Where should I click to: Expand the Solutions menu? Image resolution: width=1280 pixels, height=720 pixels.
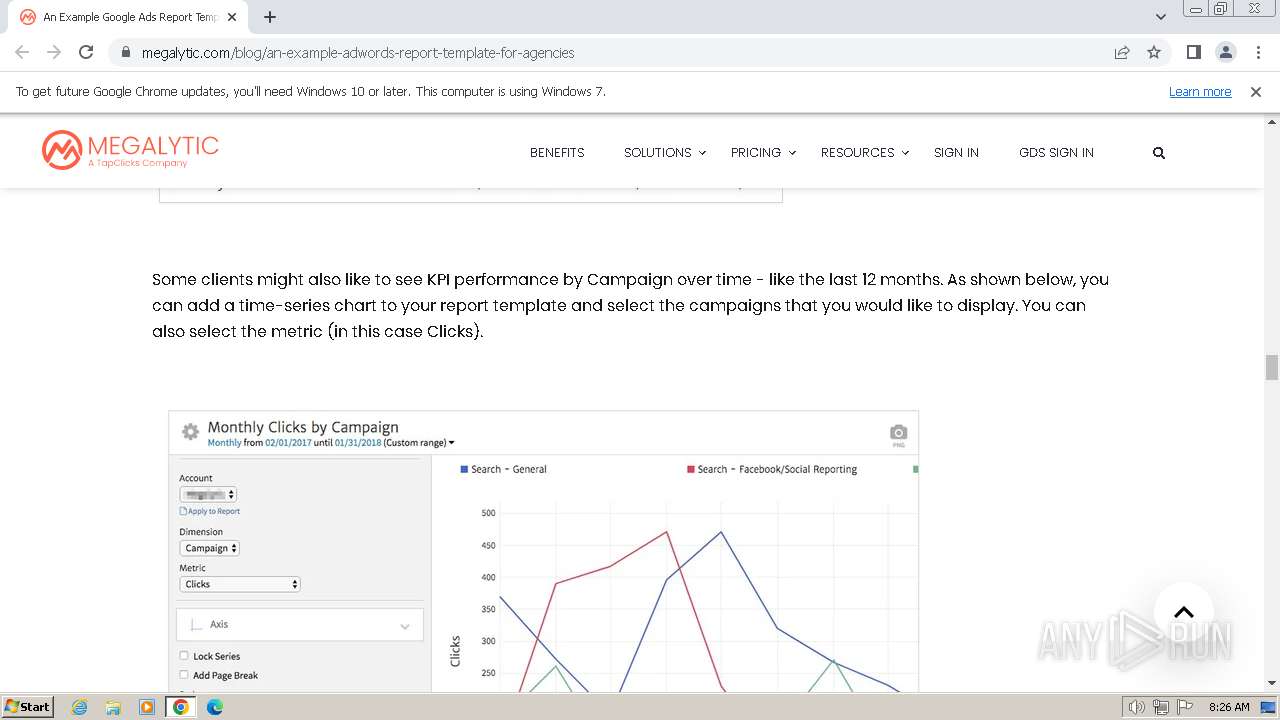click(x=665, y=153)
